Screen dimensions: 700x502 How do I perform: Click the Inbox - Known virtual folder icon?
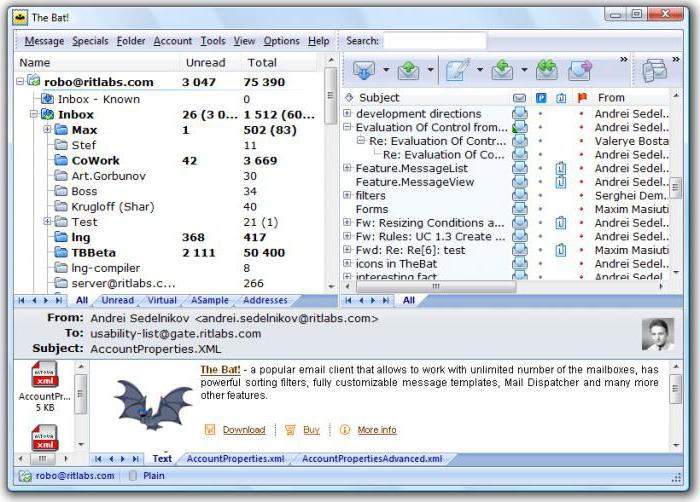coord(47,98)
